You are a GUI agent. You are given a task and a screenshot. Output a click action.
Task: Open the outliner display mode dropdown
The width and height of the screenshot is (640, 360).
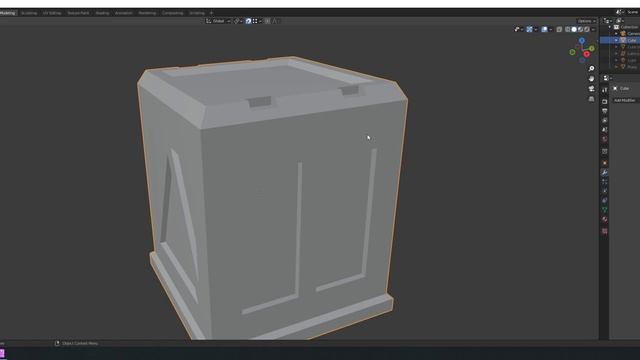pos(620,21)
